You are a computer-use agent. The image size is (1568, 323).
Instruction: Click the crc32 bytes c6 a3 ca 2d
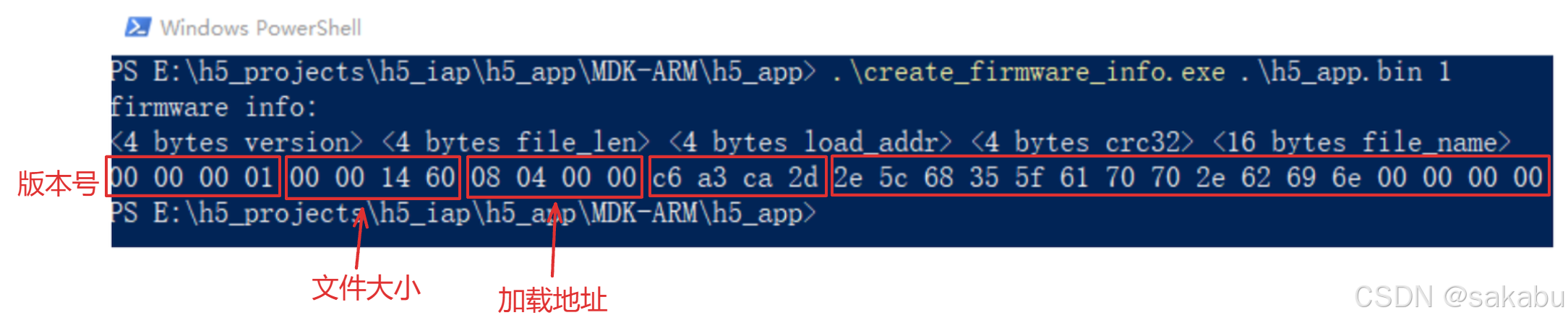tap(737, 177)
